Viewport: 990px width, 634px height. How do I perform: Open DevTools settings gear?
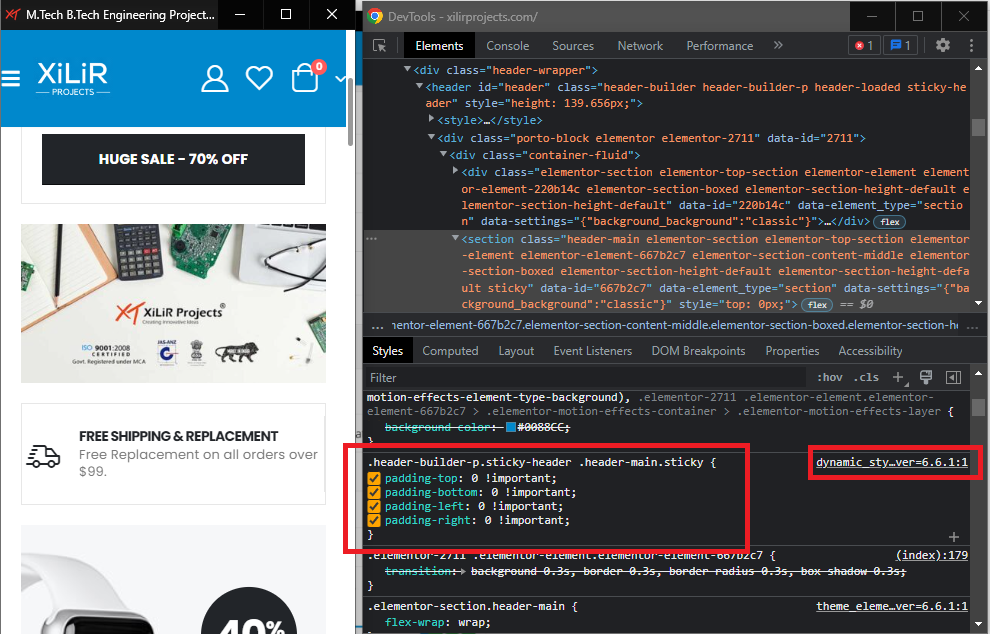coord(943,45)
